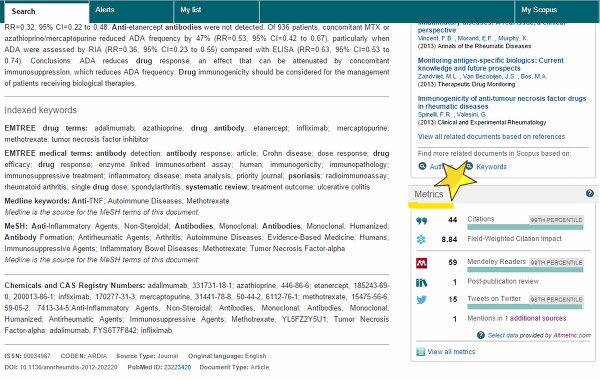This screenshot has height=380, width=600.
Task: Open the Metrics help question icon
Action: [590, 193]
